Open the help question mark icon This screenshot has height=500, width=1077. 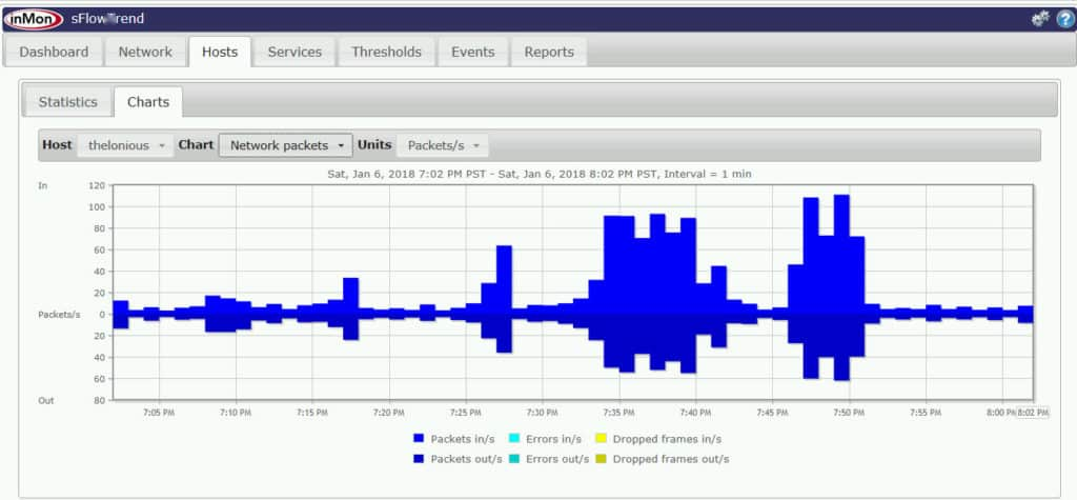[1064, 19]
